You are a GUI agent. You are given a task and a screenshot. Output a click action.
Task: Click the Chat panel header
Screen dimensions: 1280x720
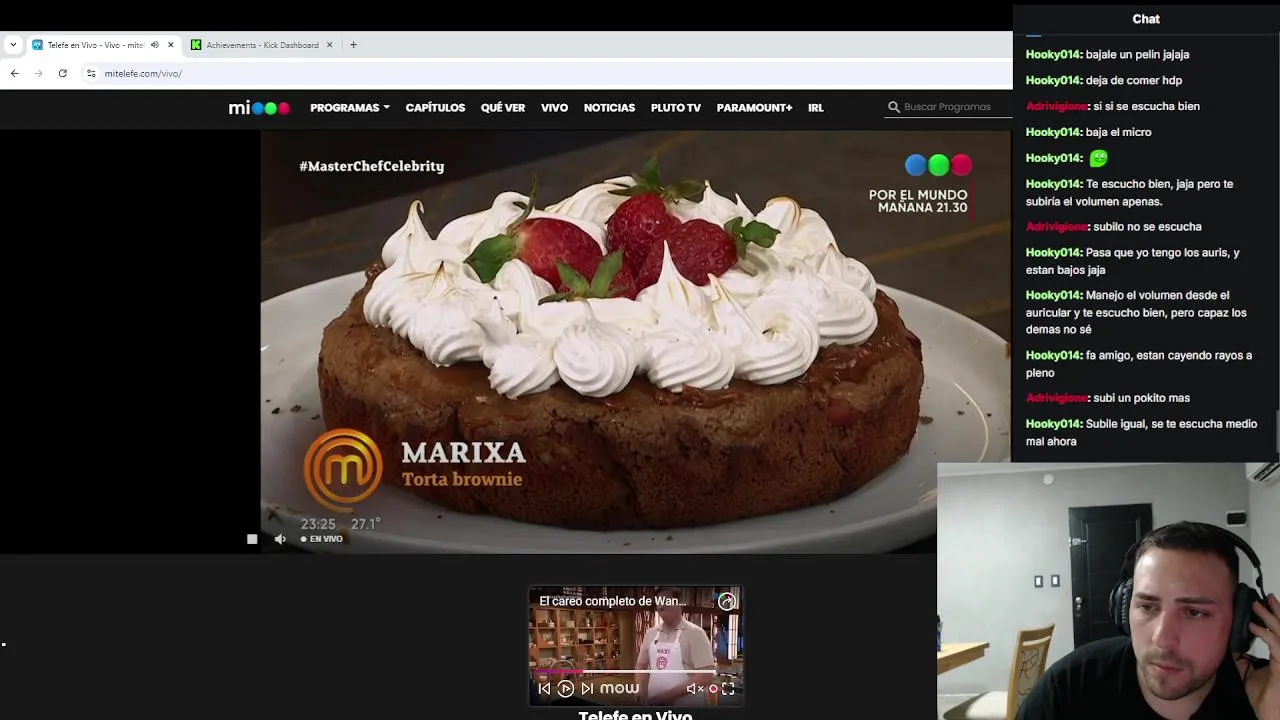[x=1146, y=19]
